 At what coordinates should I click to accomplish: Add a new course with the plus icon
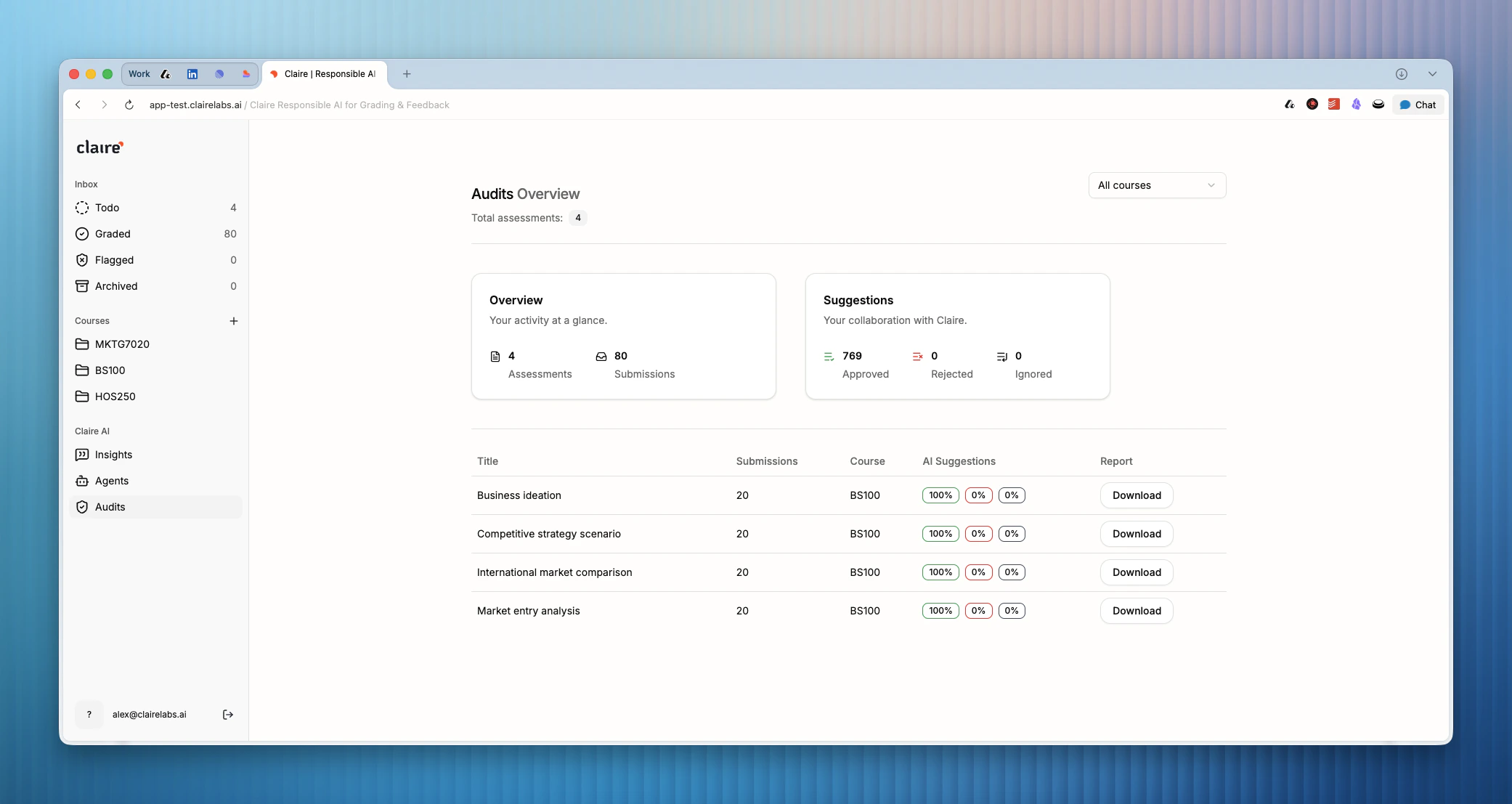click(234, 321)
